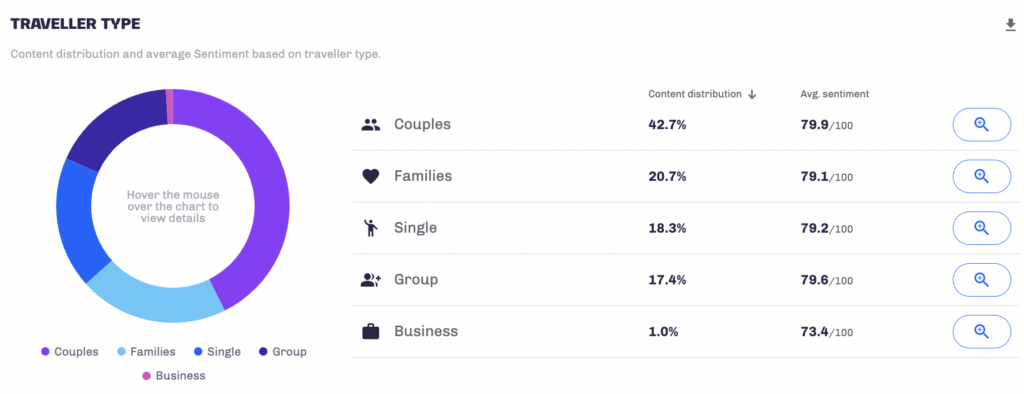This screenshot has height=394, width=1024.
Task: Open details magnifier for Single row
Action: coord(982,227)
